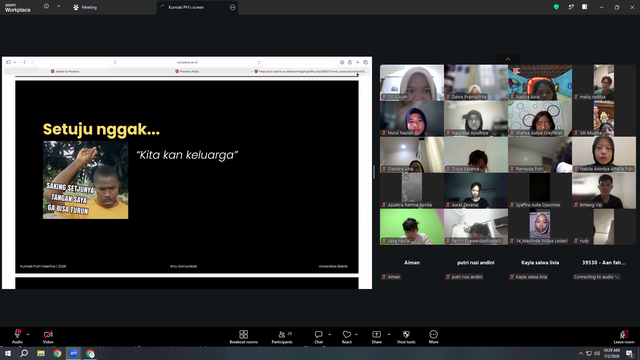640x360 pixels.
Task: Select Zahra Pramadhita's video tile
Action: [476, 82]
